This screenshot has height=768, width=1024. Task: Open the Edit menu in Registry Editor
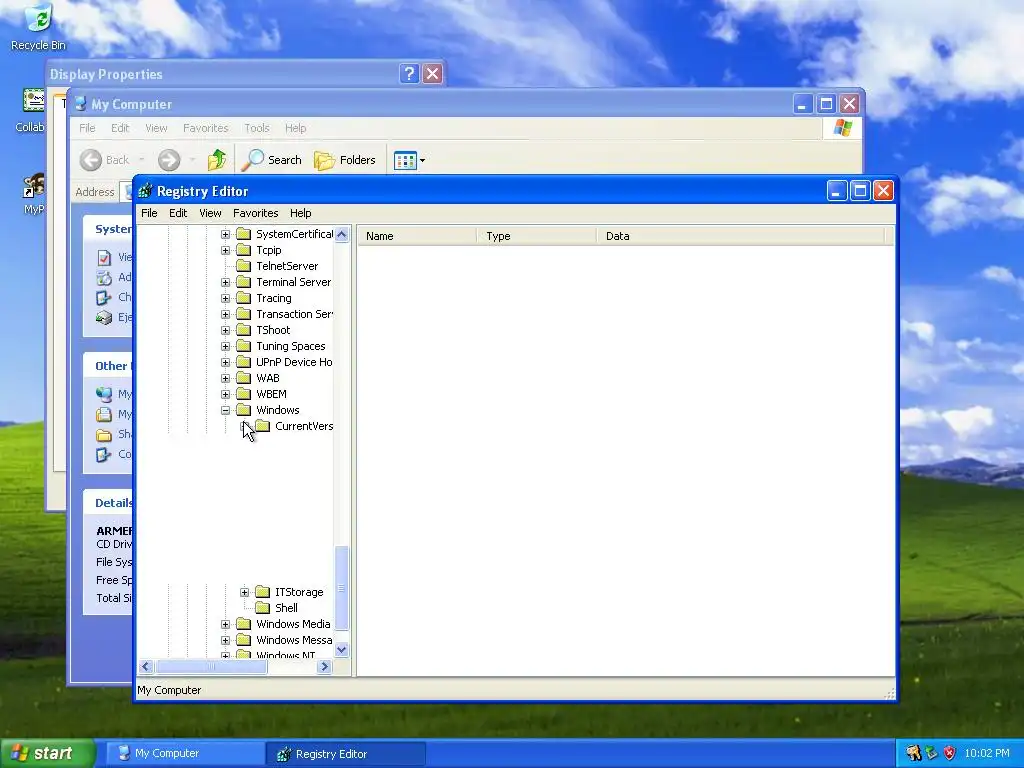[178, 213]
